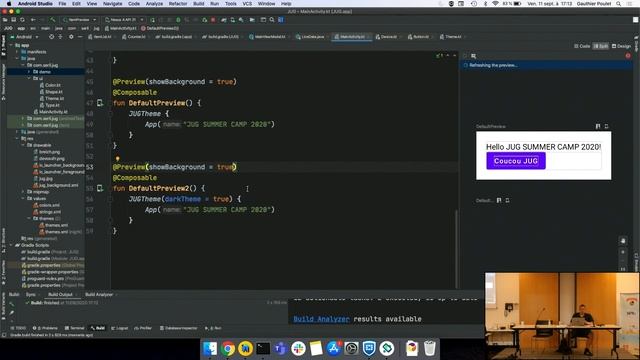Screen dimensions: 640x360
Task: Collapse the ui package folder
Action: coord(29,78)
